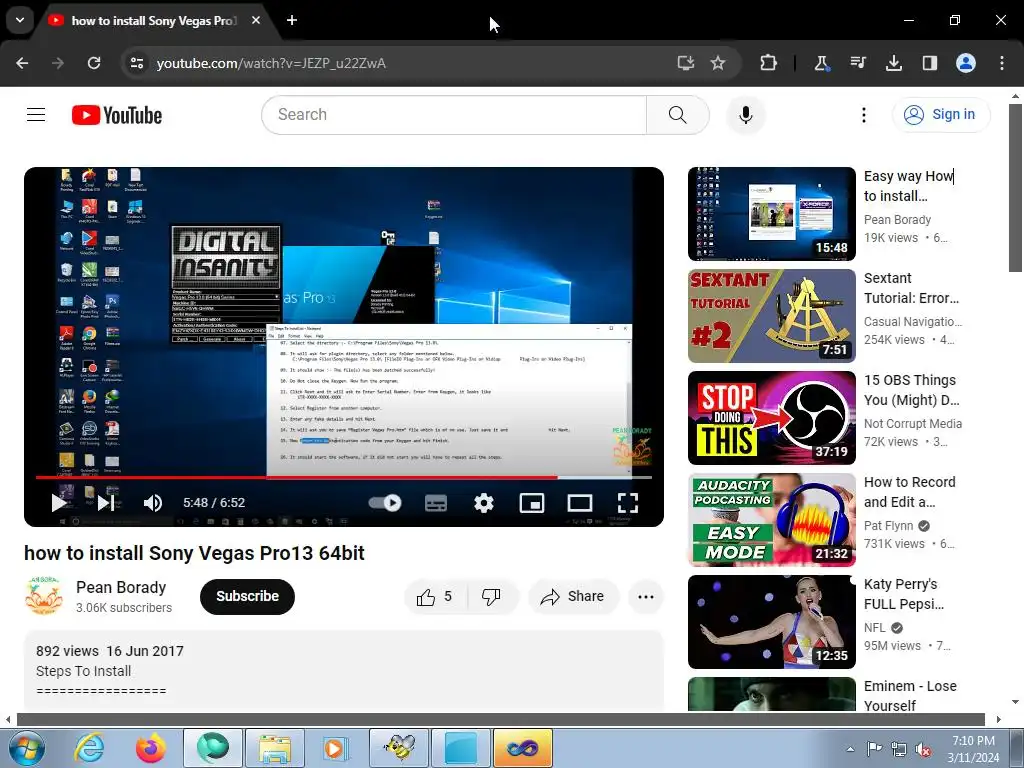Install app icon in address bar
This screenshot has width=1024, height=768.
point(685,63)
